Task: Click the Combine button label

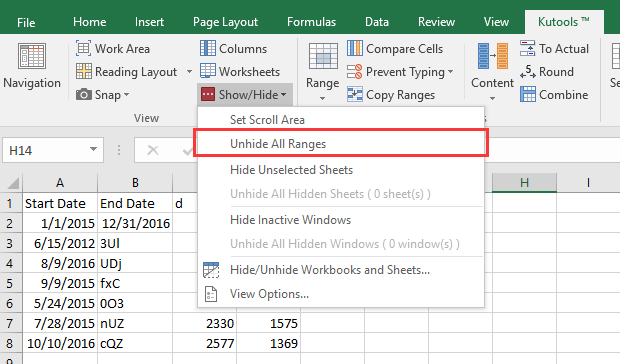Action: [563, 95]
